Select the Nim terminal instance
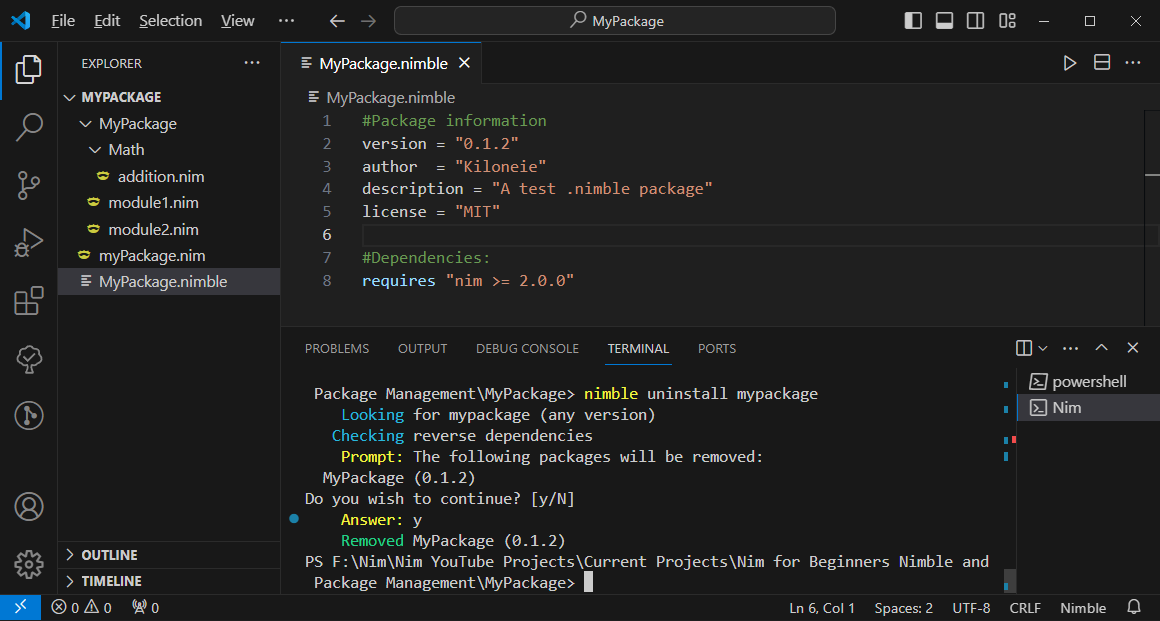 pos(1088,408)
